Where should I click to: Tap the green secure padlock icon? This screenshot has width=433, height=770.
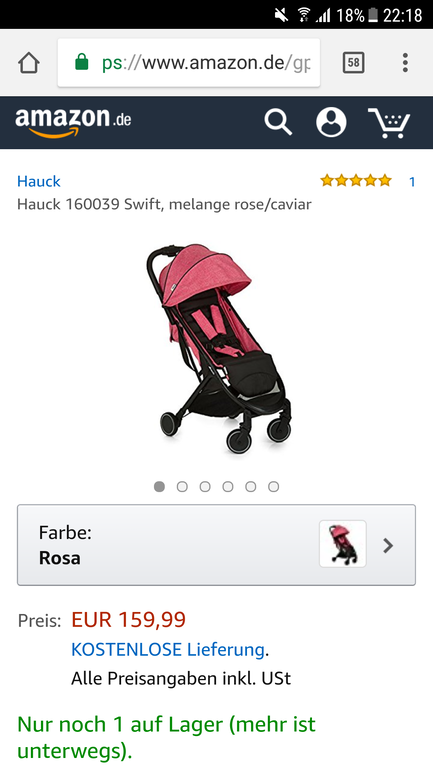81,62
